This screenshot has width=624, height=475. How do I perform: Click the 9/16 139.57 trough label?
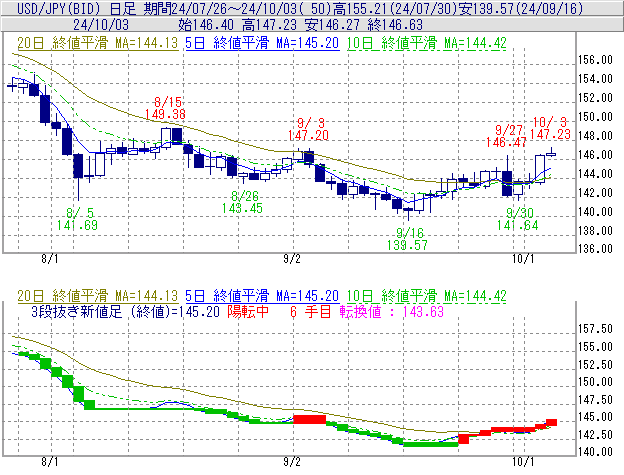408,239
